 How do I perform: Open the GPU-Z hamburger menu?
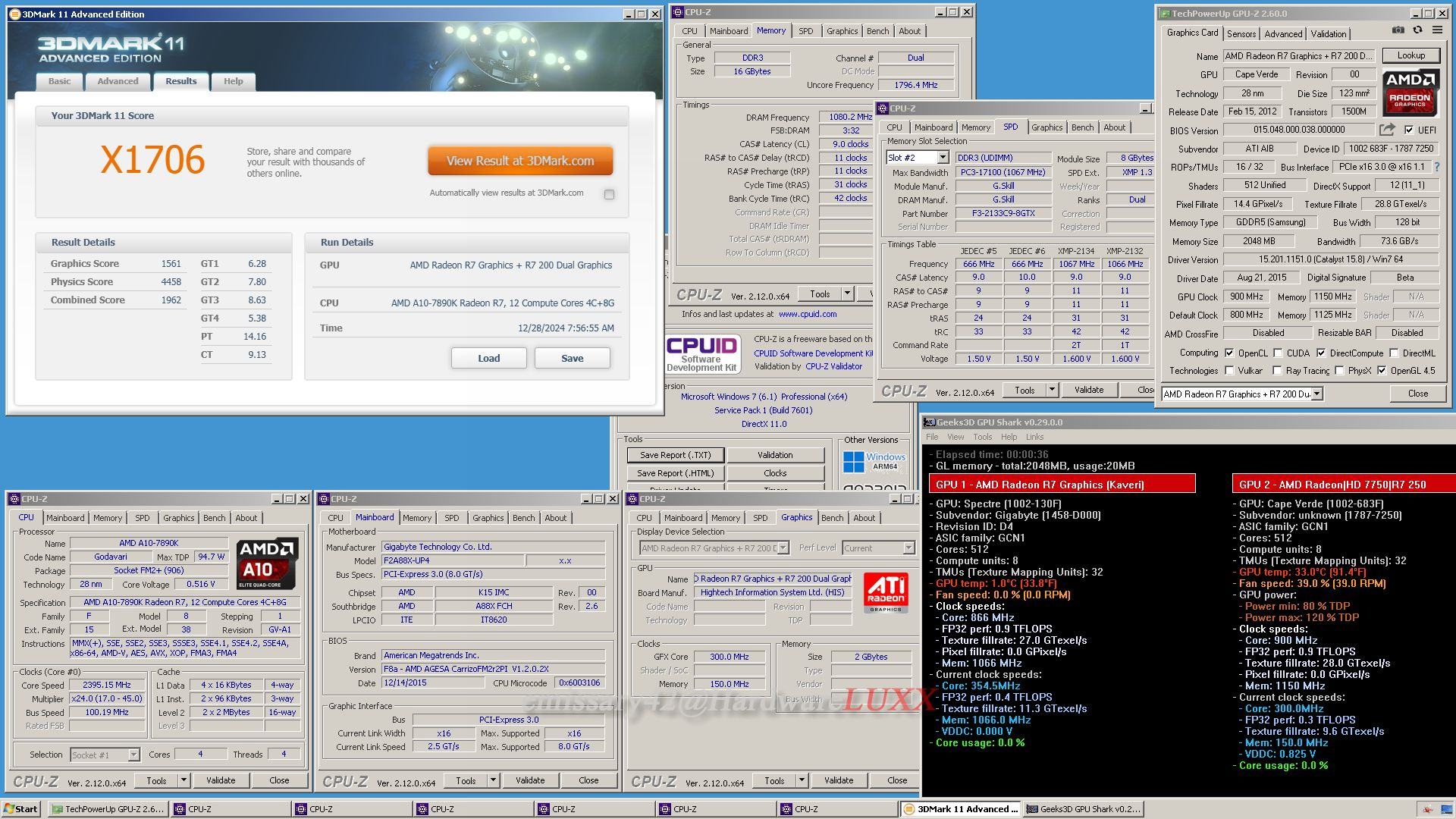1437,30
